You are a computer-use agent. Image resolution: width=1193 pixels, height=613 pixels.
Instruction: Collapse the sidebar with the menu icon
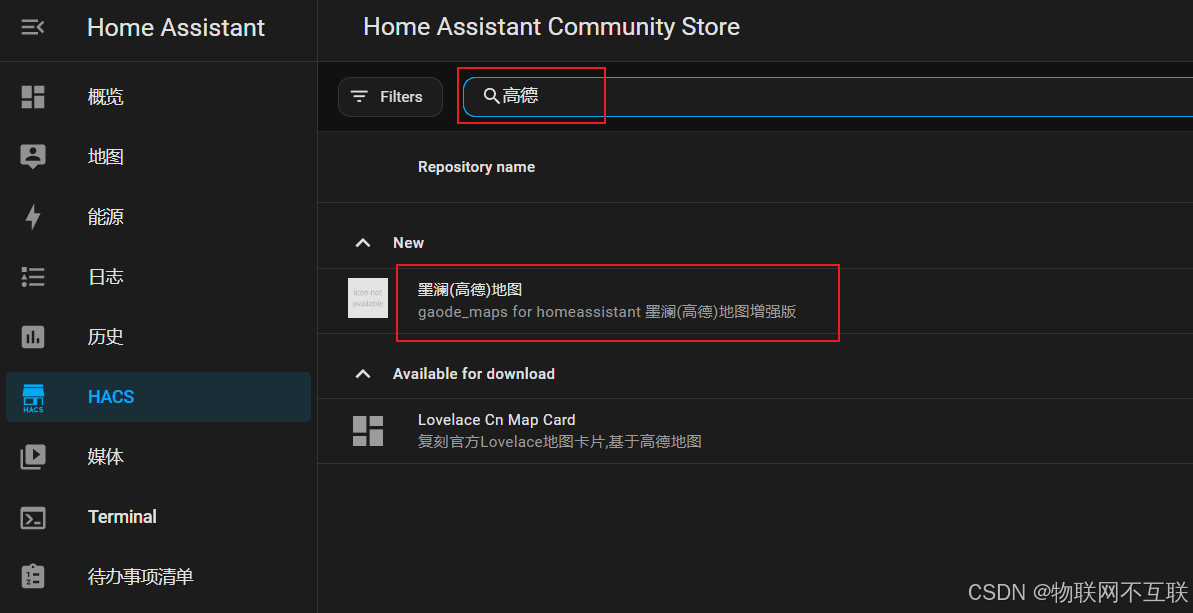[x=33, y=28]
